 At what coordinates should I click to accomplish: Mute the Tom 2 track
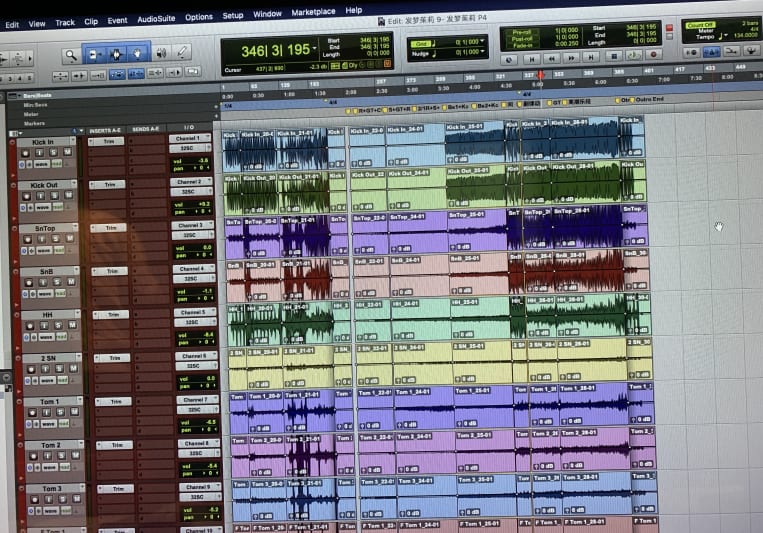tap(75, 455)
